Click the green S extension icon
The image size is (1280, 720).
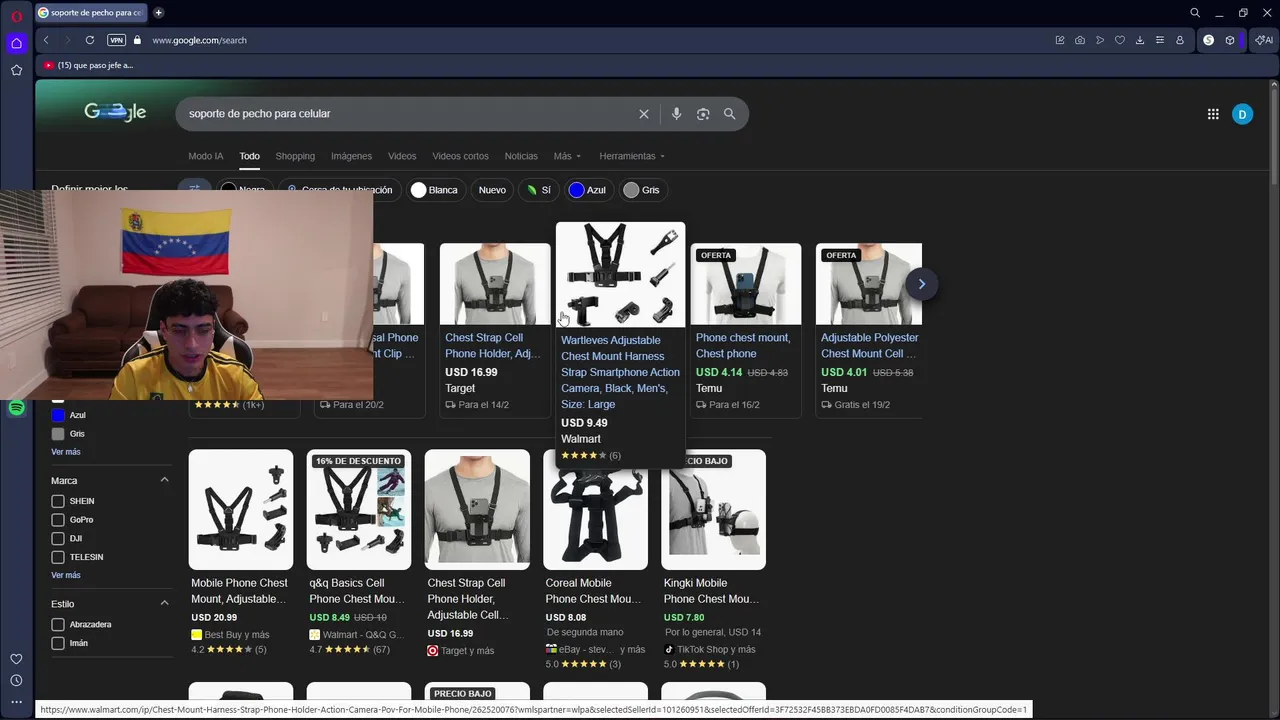pos(1208,40)
